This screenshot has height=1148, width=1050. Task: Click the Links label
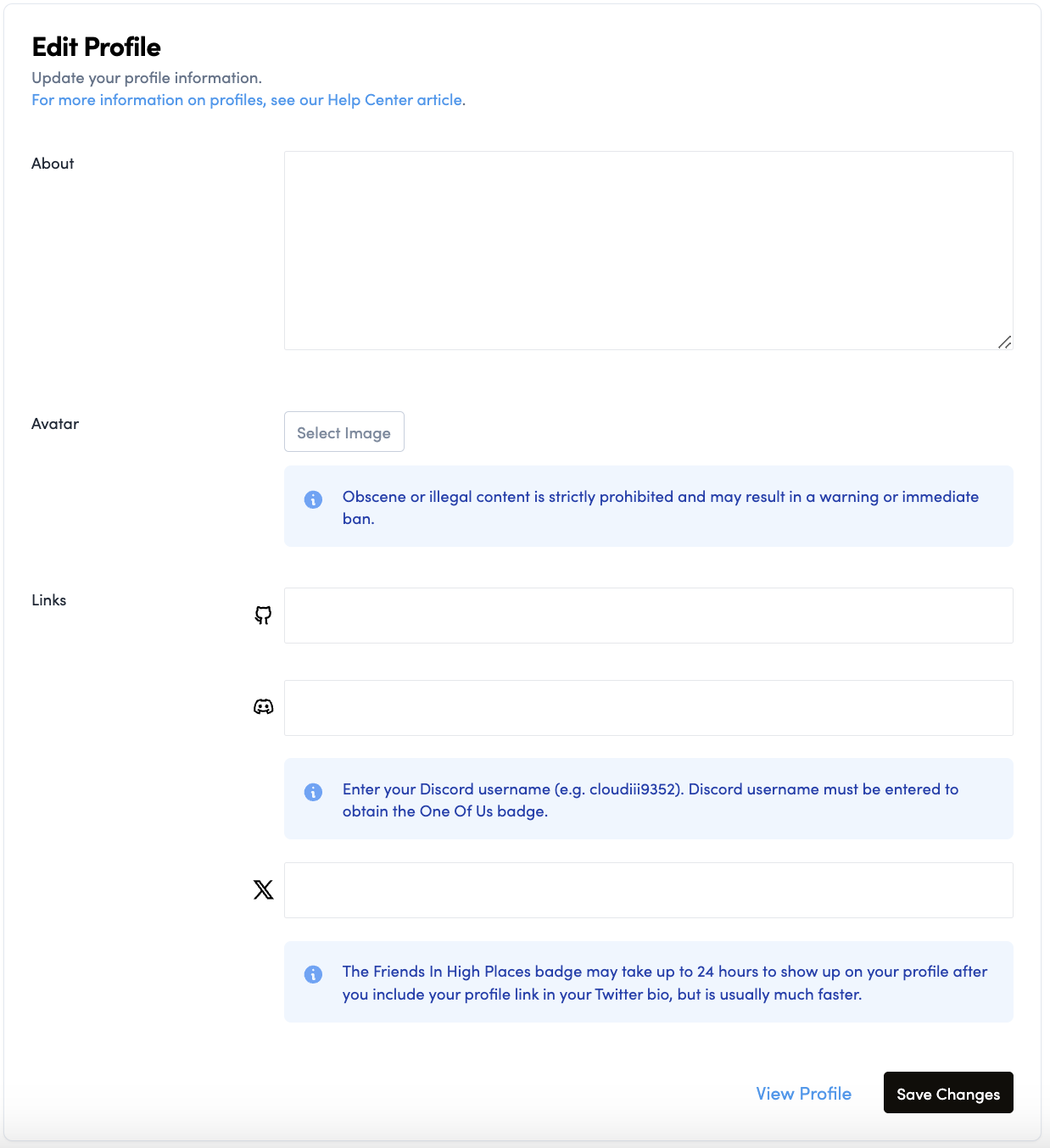49,600
